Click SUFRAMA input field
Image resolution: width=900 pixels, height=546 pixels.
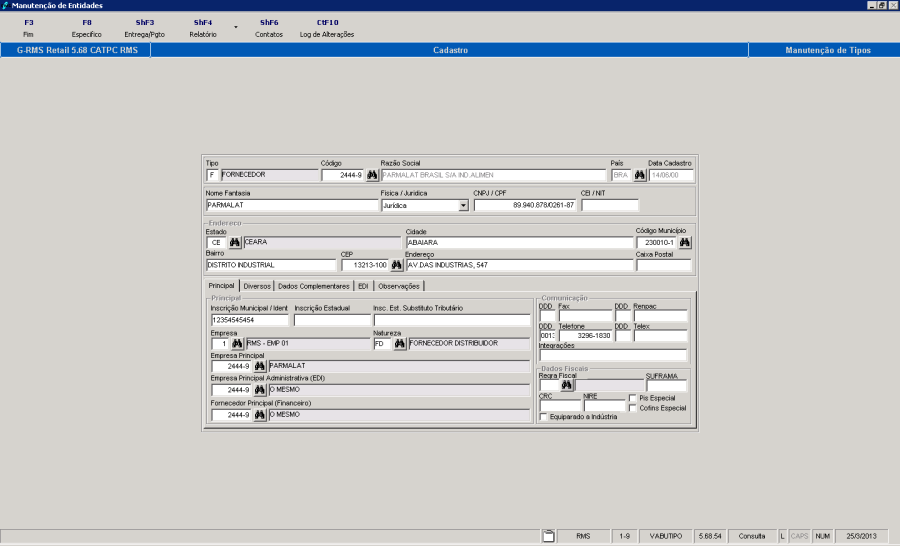point(666,385)
